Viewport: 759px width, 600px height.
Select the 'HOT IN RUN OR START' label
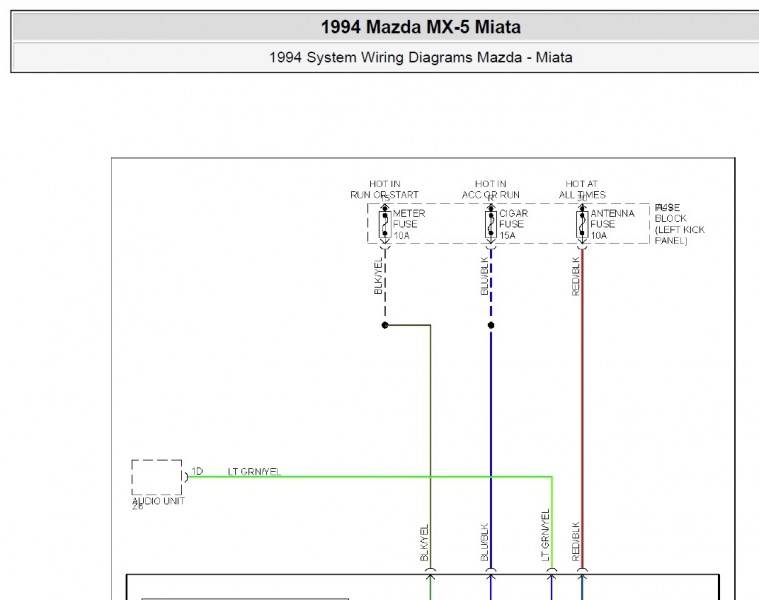384,189
